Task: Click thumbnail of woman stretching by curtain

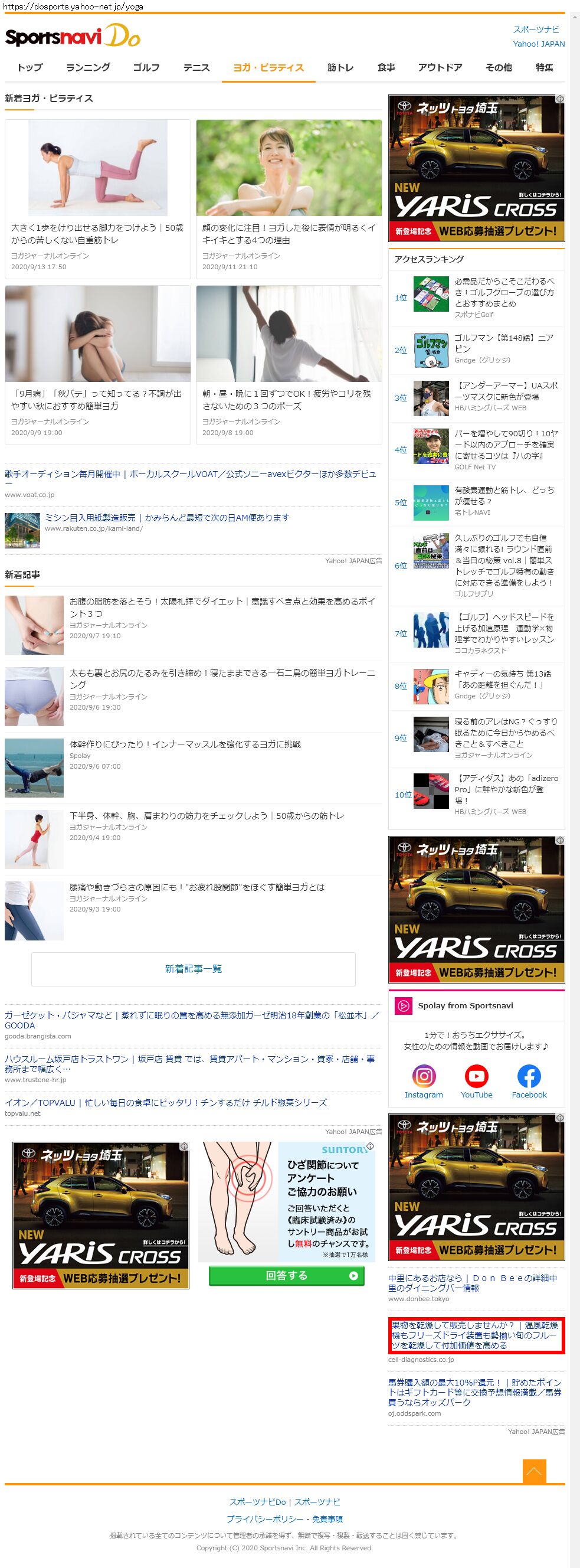Action: tap(289, 334)
